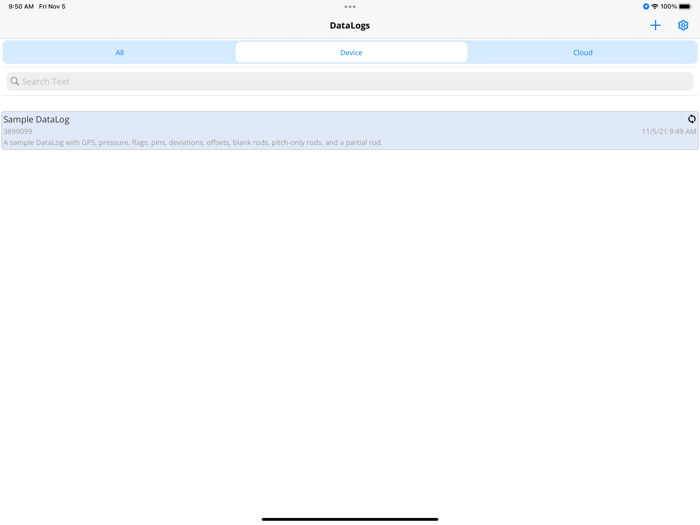Add a new DataLog with plus icon
700x525 pixels.
pyautogui.click(x=655, y=25)
